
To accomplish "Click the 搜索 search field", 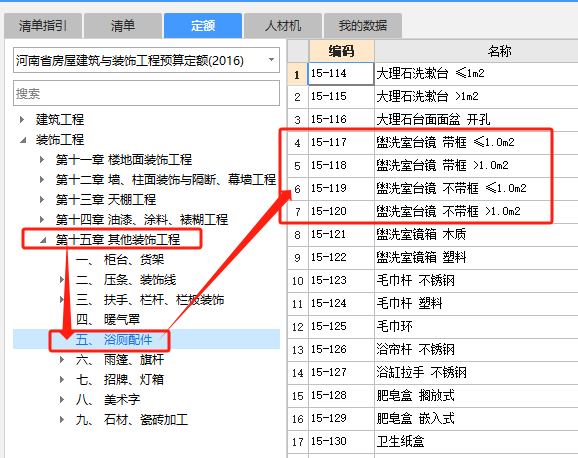I will point(146,93).
